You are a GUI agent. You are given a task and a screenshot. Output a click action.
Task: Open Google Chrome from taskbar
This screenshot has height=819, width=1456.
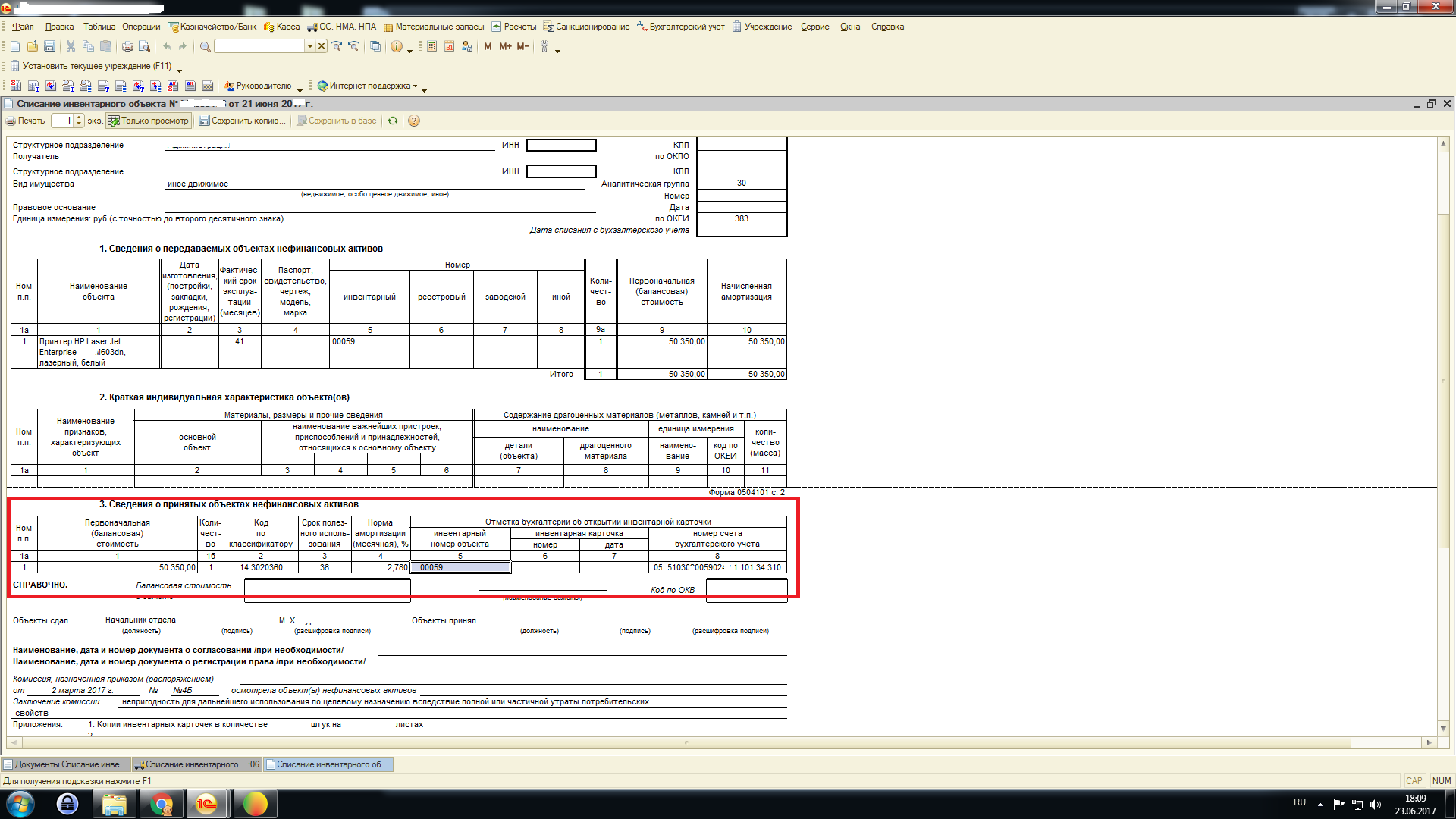click(161, 804)
